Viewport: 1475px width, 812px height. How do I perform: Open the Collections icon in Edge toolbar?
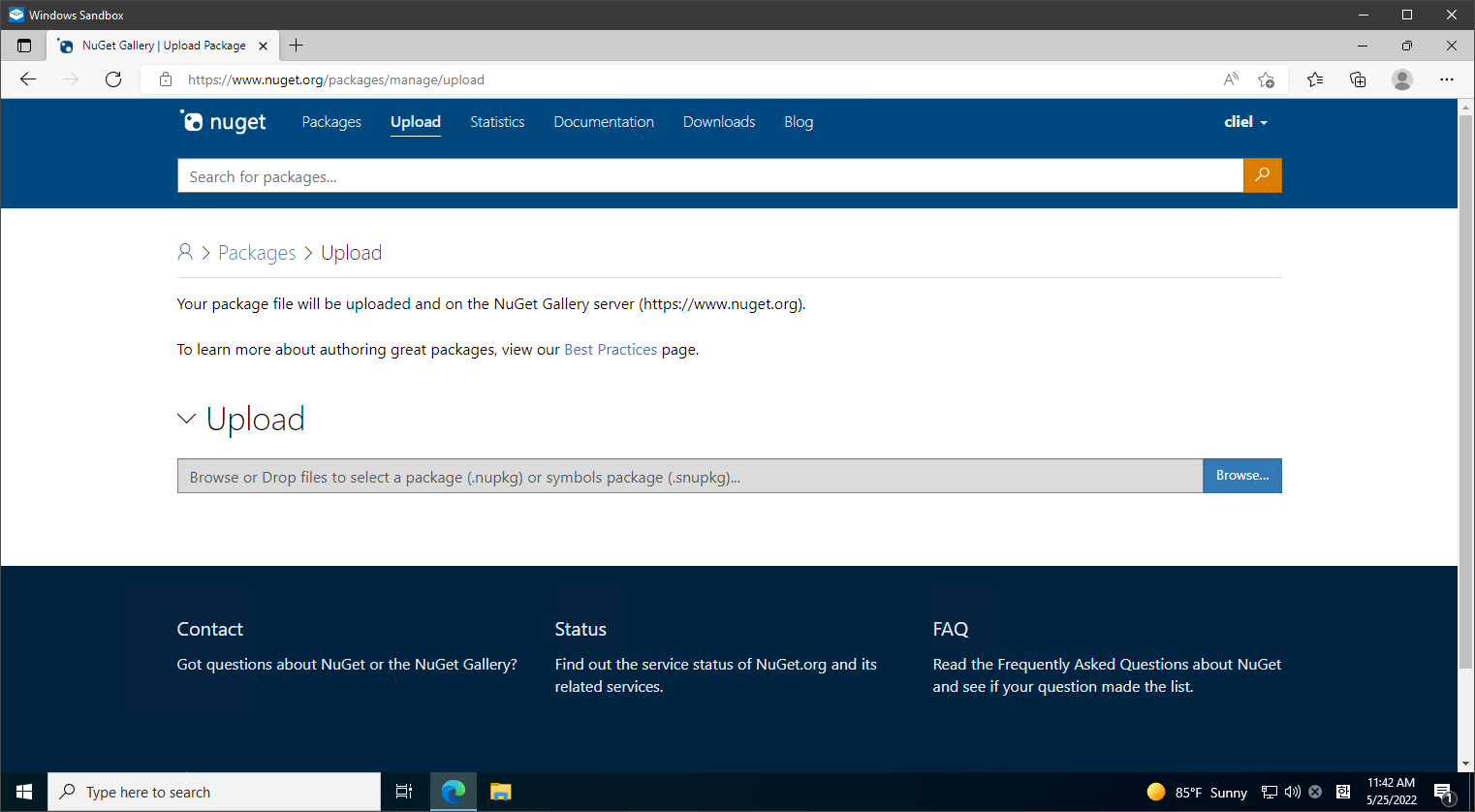click(1358, 79)
